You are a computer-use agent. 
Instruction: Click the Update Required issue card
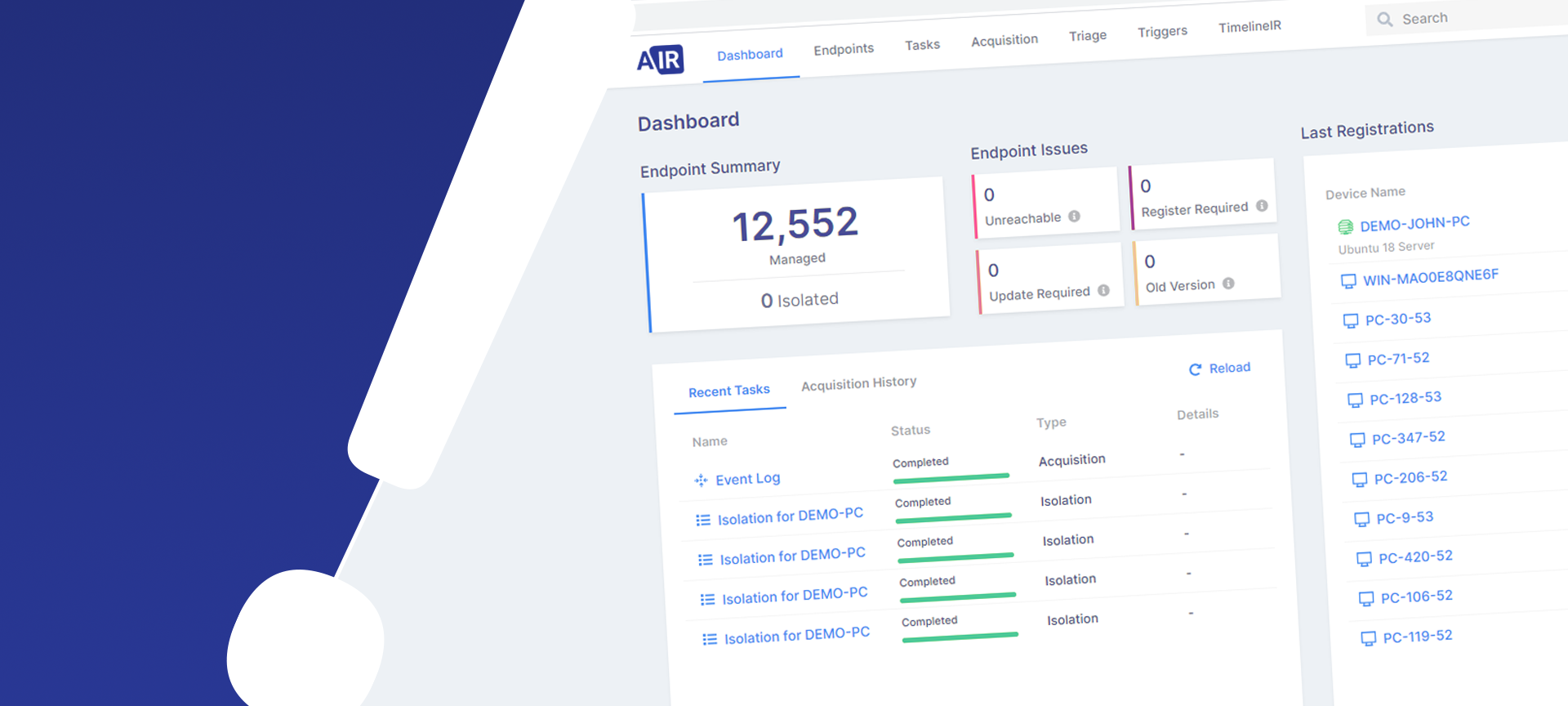tap(1050, 279)
